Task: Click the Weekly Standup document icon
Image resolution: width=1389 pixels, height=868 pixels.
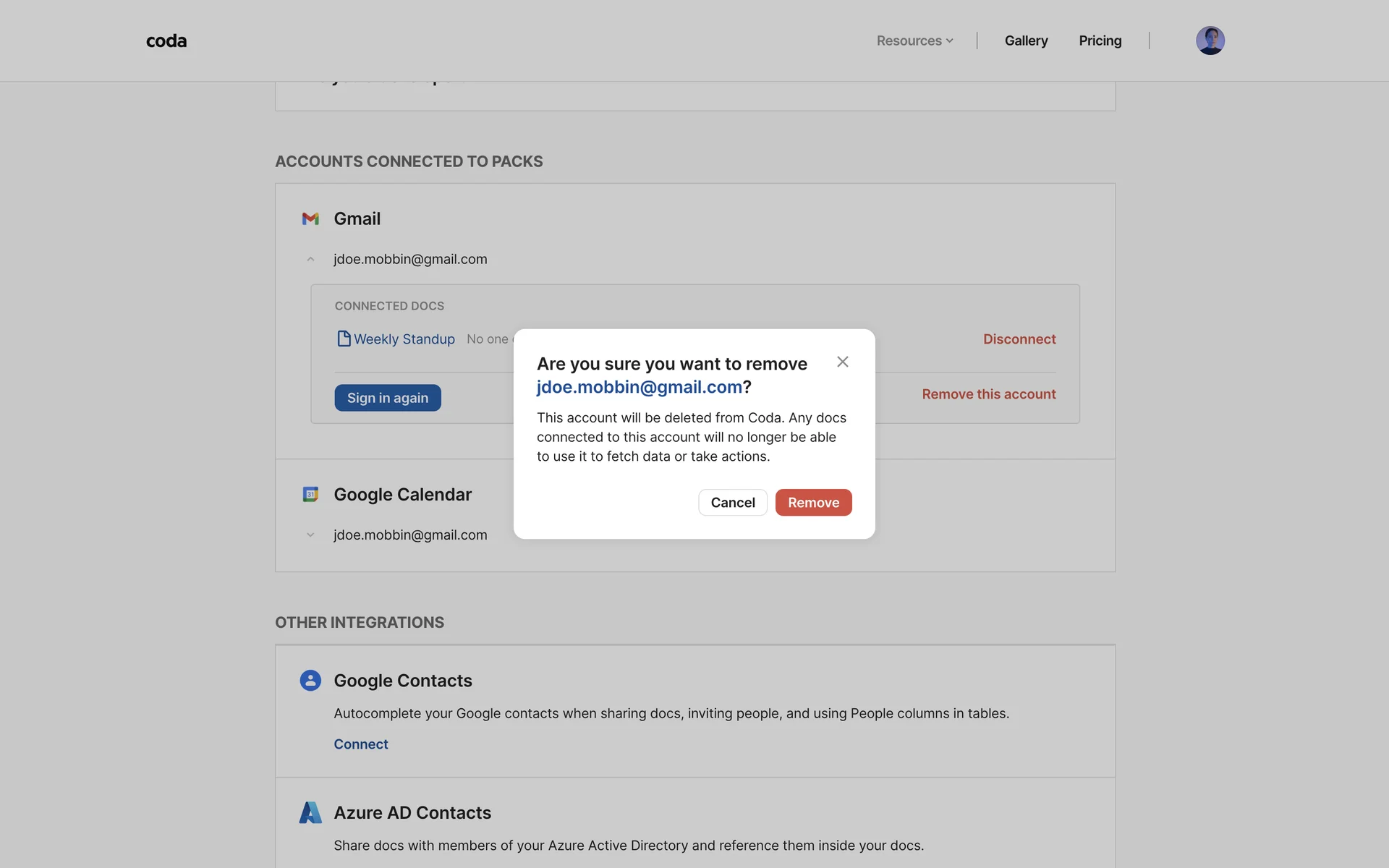Action: (344, 339)
